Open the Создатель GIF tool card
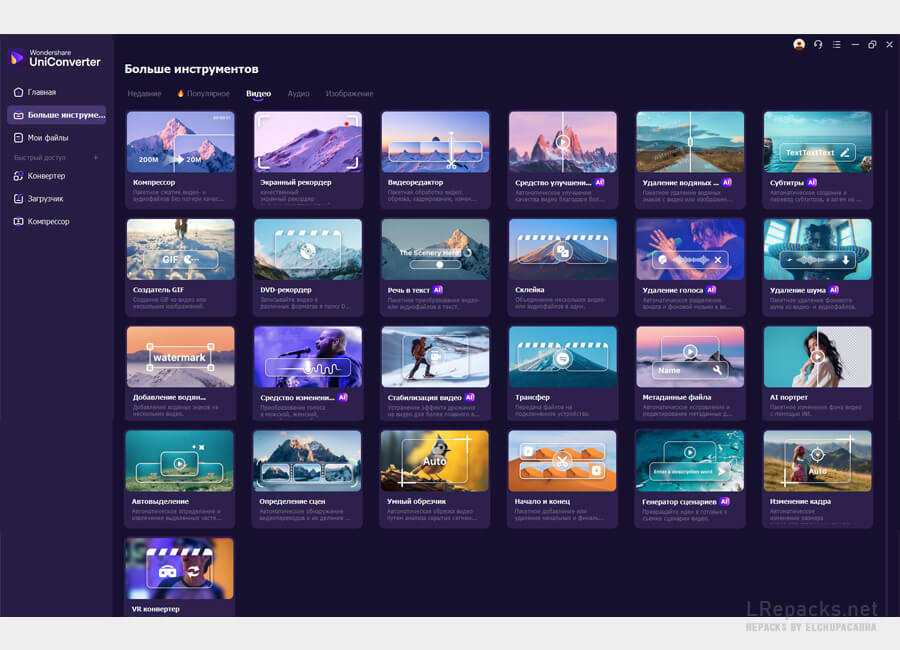Image resolution: width=900 pixels, height=650 pixels. pos(180,266)
